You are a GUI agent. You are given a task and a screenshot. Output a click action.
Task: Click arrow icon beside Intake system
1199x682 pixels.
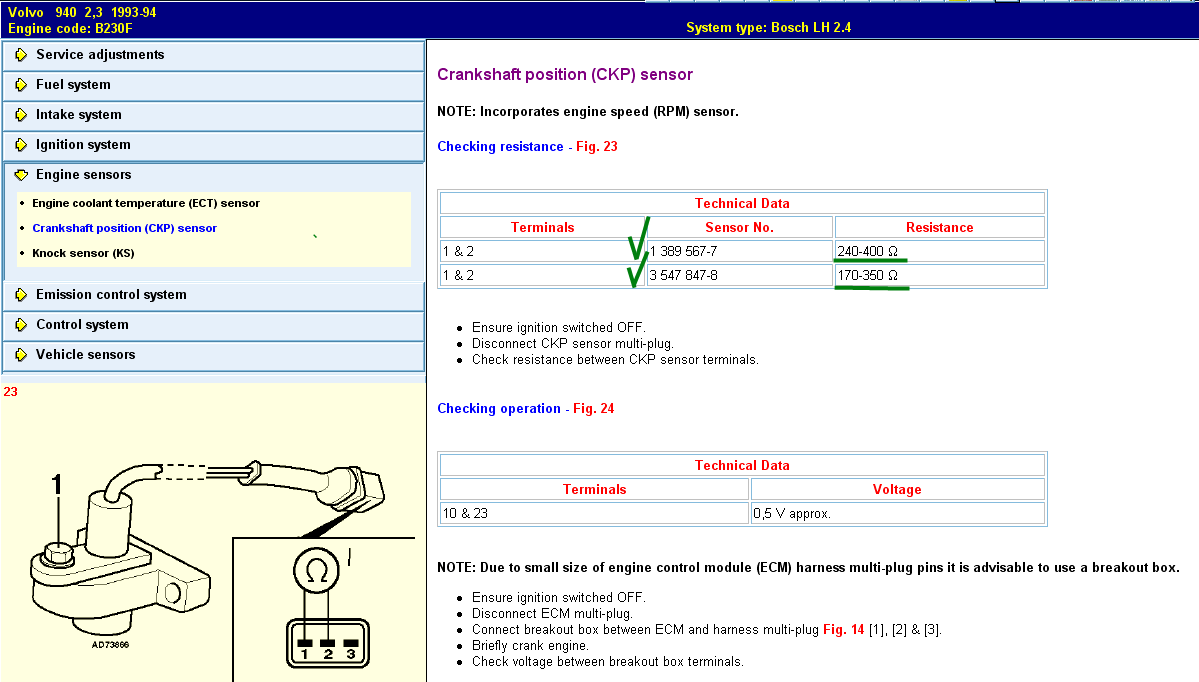(21, 115)
